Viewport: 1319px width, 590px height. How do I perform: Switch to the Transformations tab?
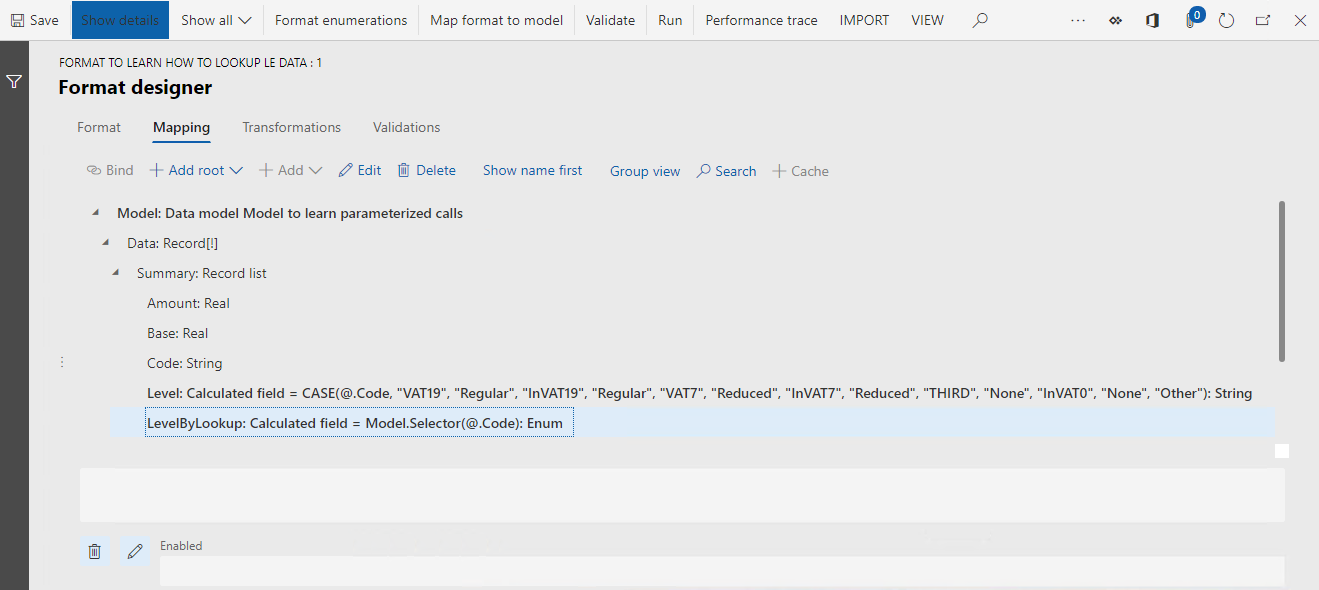pos(291,127)
